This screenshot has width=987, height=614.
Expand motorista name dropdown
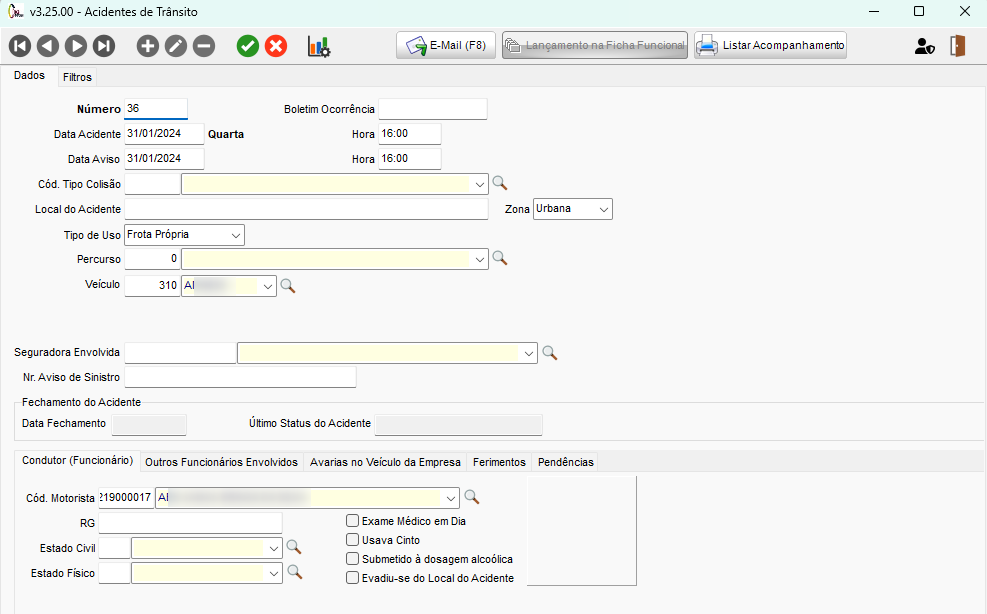451,498
